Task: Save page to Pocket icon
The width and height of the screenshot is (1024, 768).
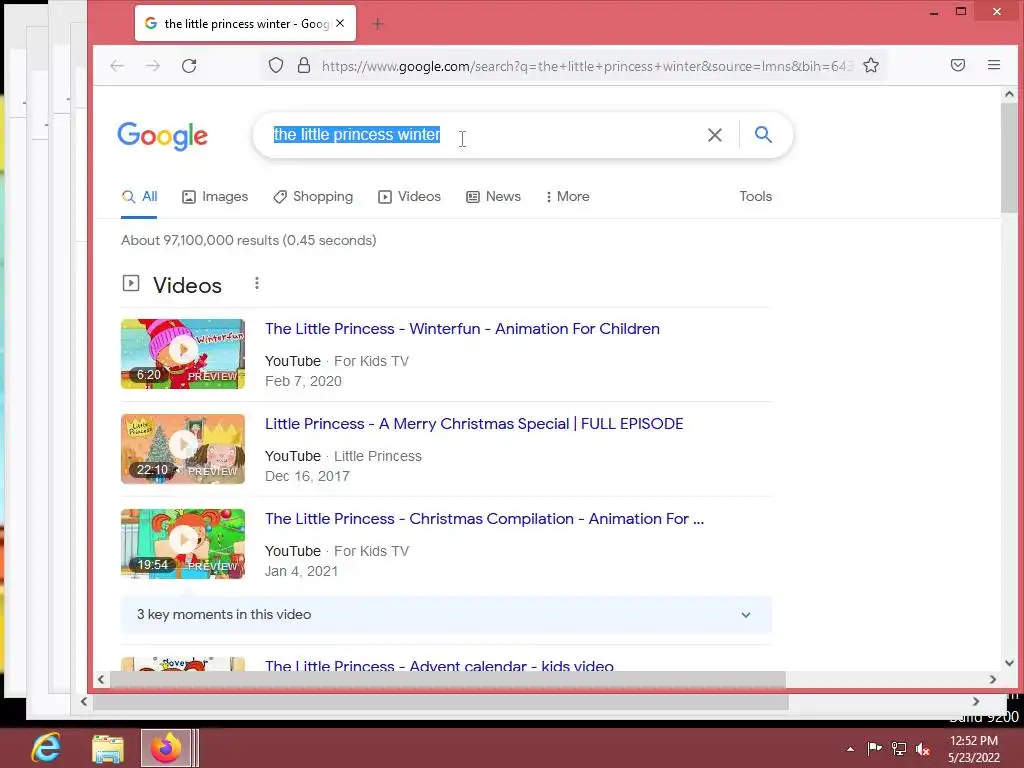Action: (957, 65)
